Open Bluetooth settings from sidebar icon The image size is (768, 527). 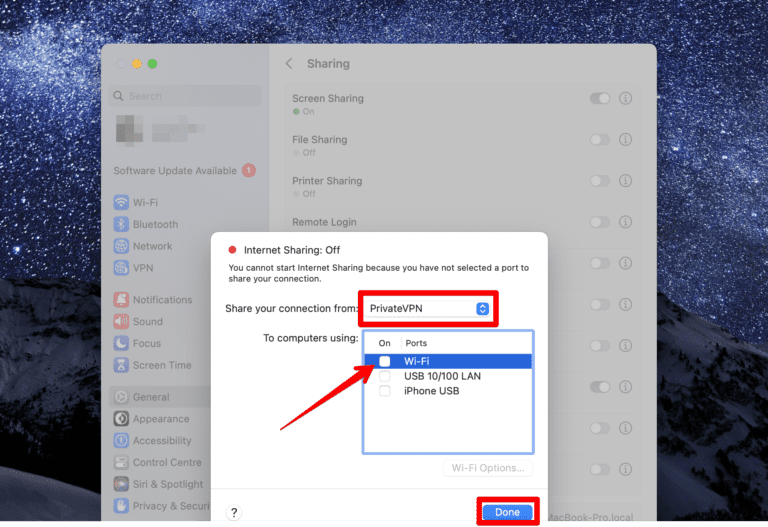click(121, 224)
